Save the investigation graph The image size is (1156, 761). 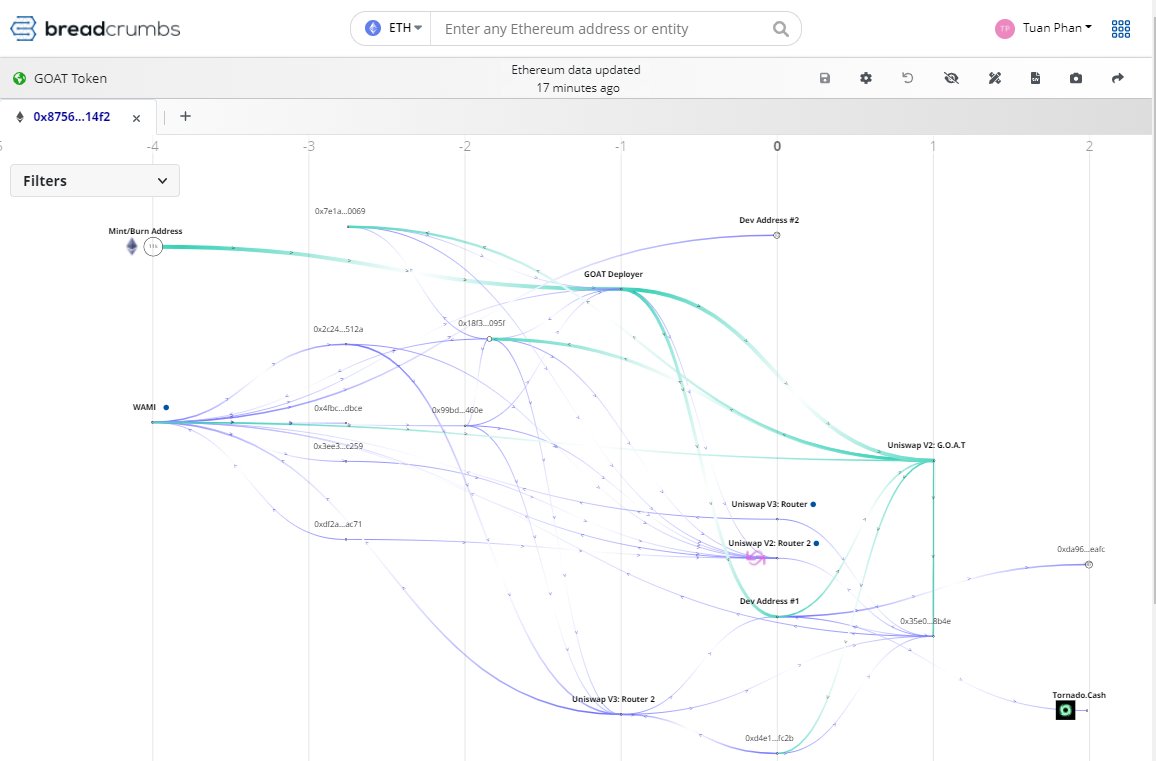825,78
